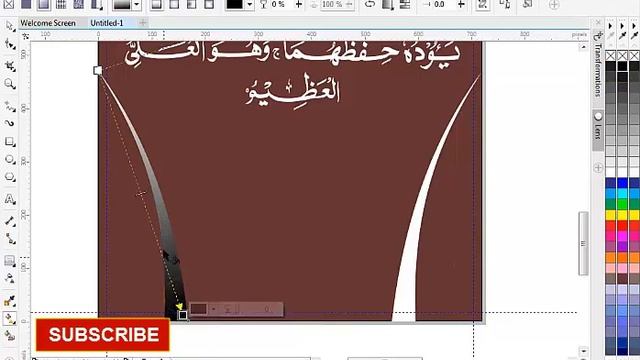
Task: Toggle Free scale and skew button
Action: [x=483, y=4]
